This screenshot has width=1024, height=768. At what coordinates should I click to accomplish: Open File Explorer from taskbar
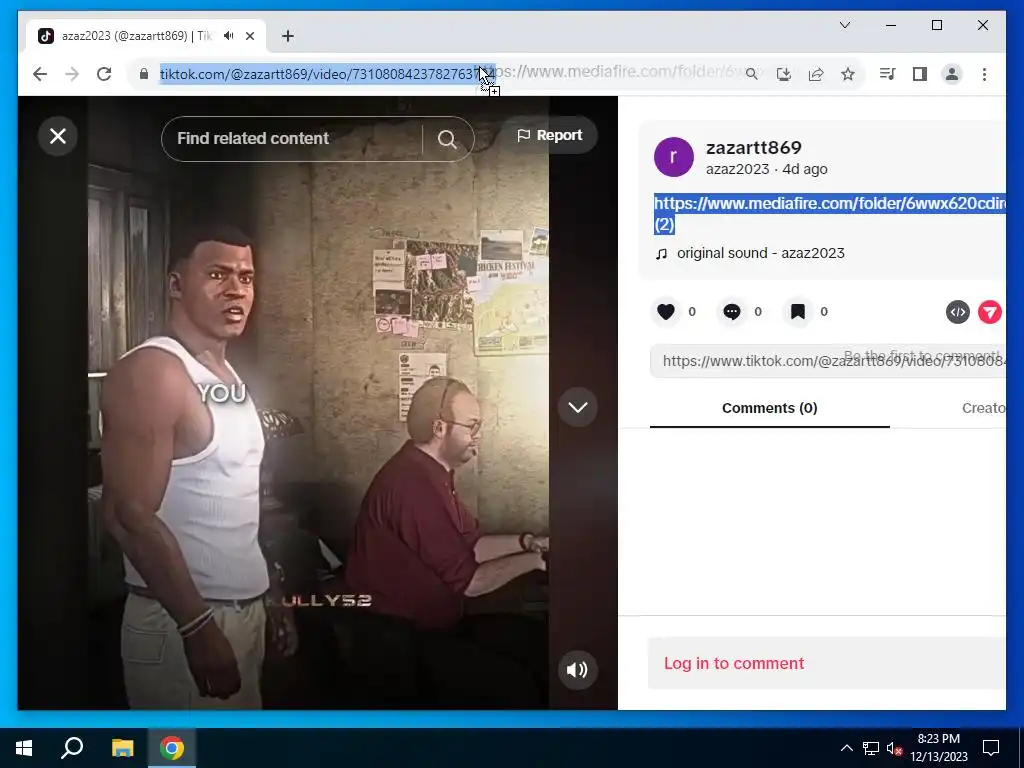pyautogui.click(x=122, y=748)
